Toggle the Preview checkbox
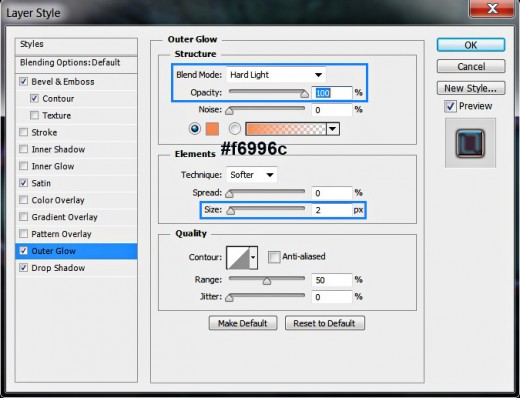 [x=450, y=106]
